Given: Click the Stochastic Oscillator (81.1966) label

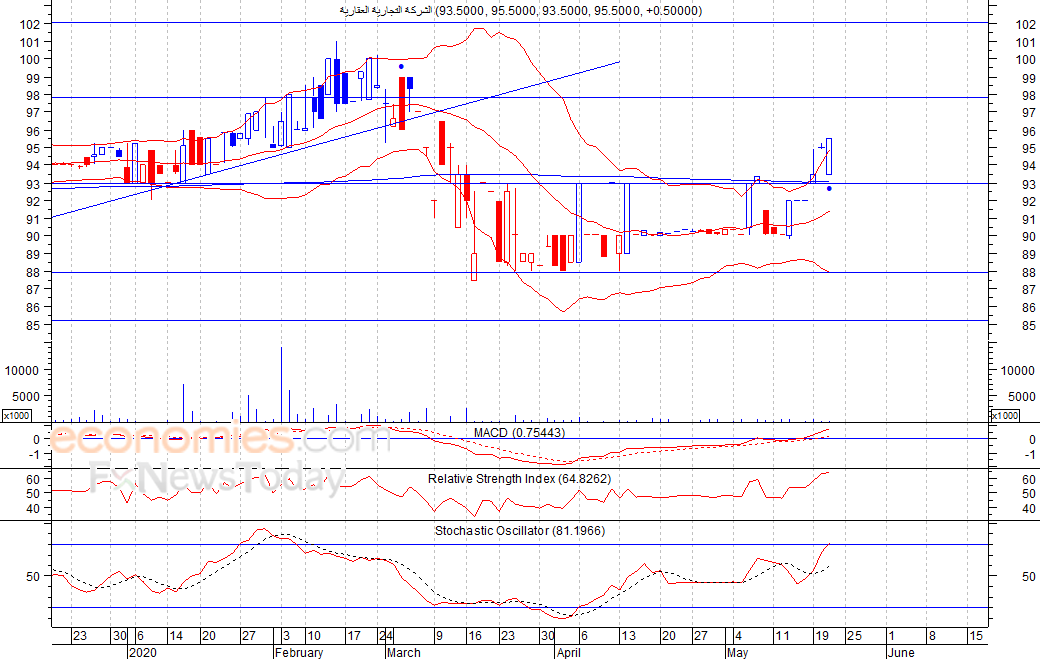Looking at the screenshot, I should coord(520,530).
